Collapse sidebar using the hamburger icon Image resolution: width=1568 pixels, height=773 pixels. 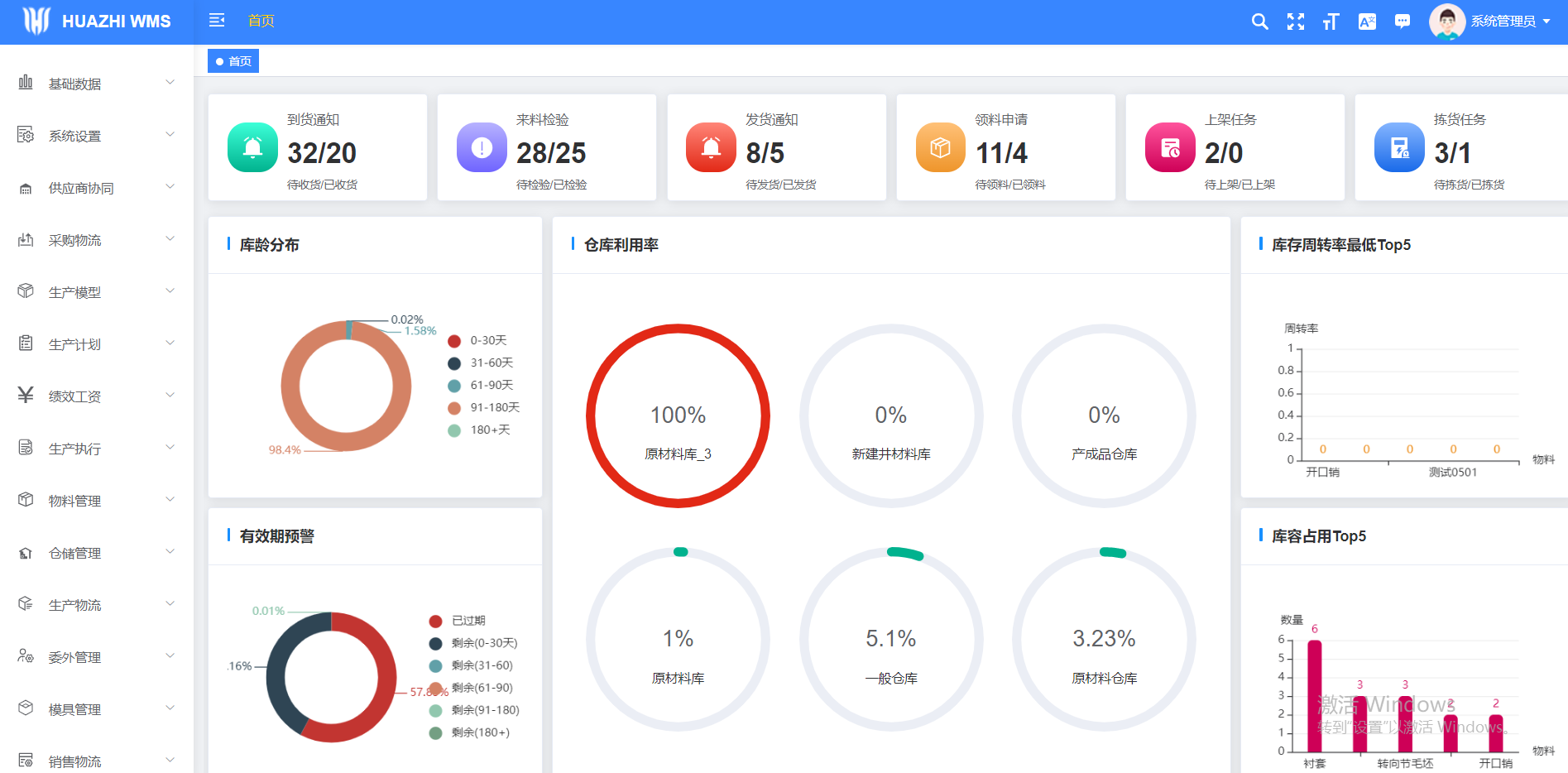[217, 21]
